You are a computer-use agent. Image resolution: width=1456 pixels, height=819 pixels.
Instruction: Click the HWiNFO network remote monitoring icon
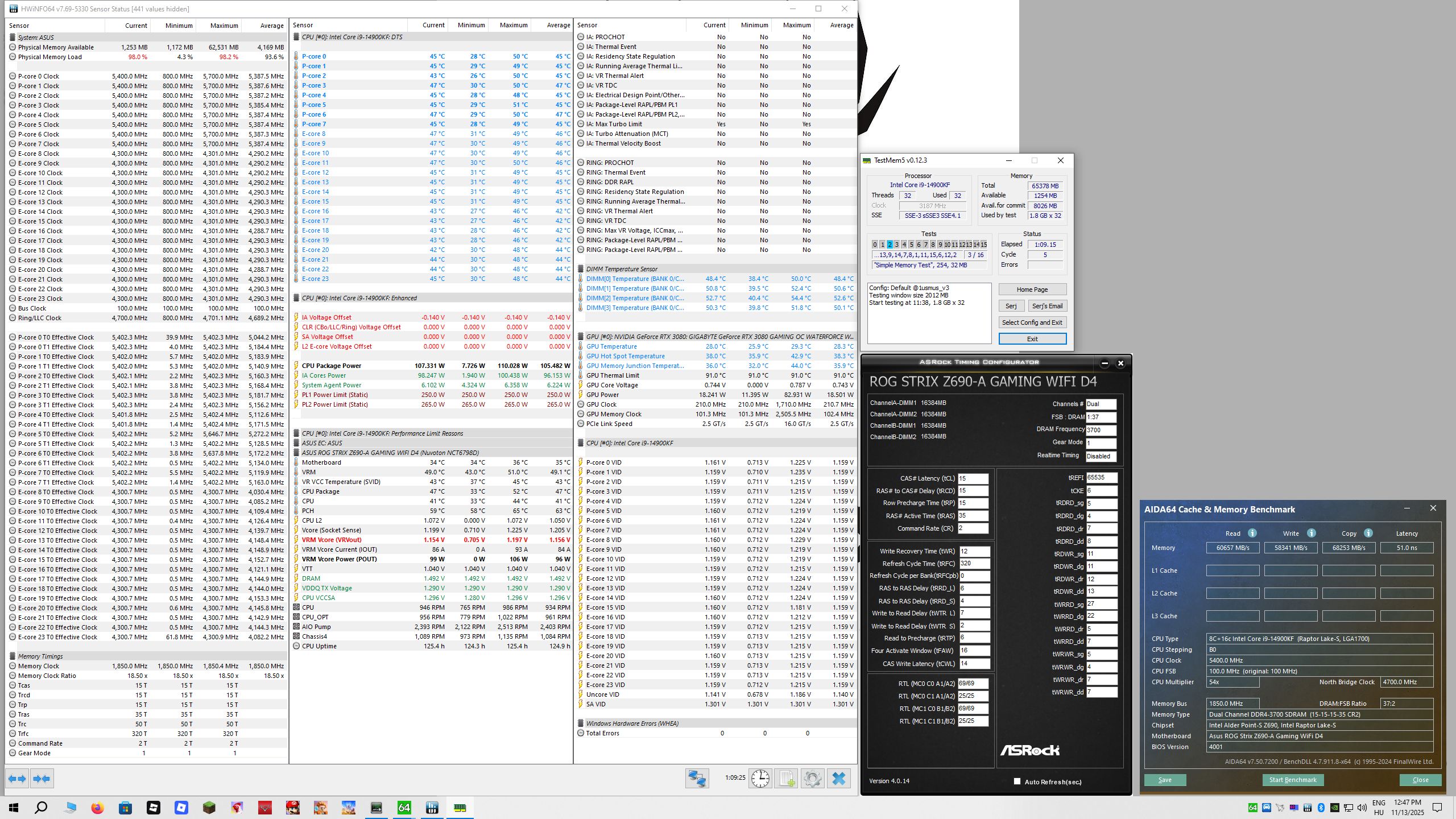coord(697,779)
